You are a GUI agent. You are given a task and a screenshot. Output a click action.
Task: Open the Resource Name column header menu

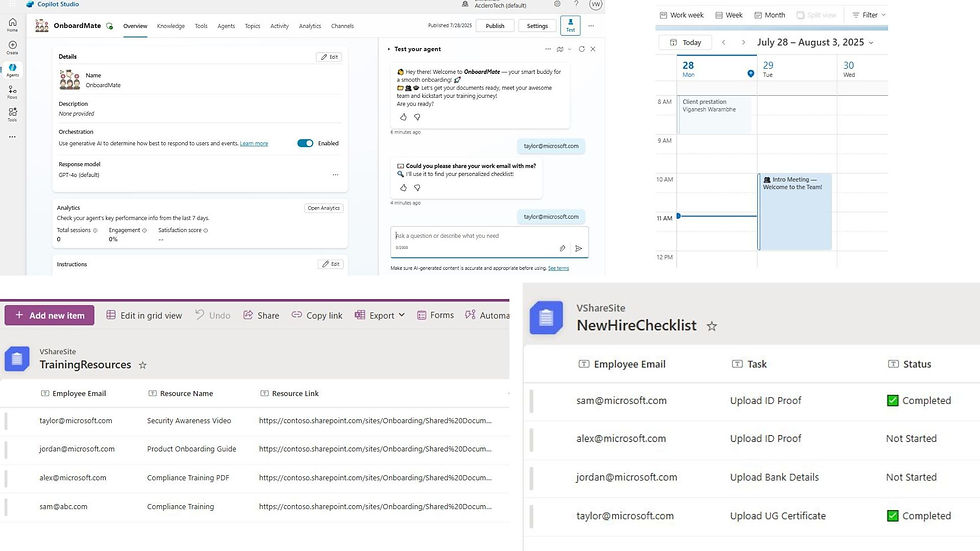(x=181, y=394)
